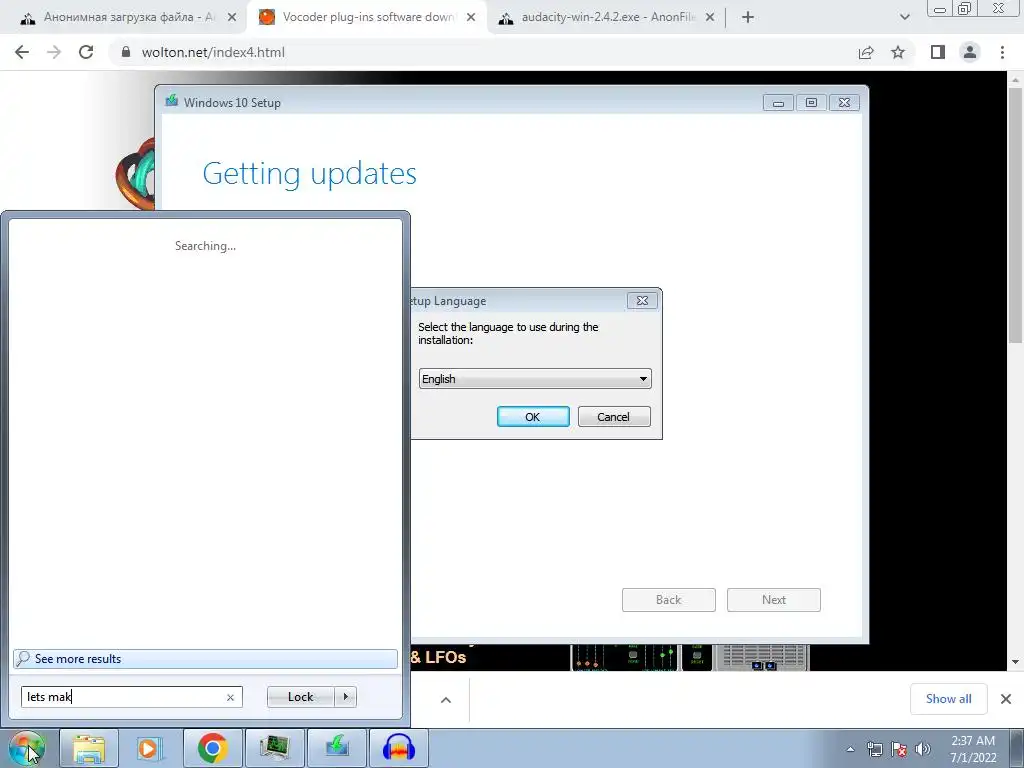Viewport: 1024px width, 768px height.
Task: Expand the shutdown options arrow beside Lock
Action: [345, 697]
